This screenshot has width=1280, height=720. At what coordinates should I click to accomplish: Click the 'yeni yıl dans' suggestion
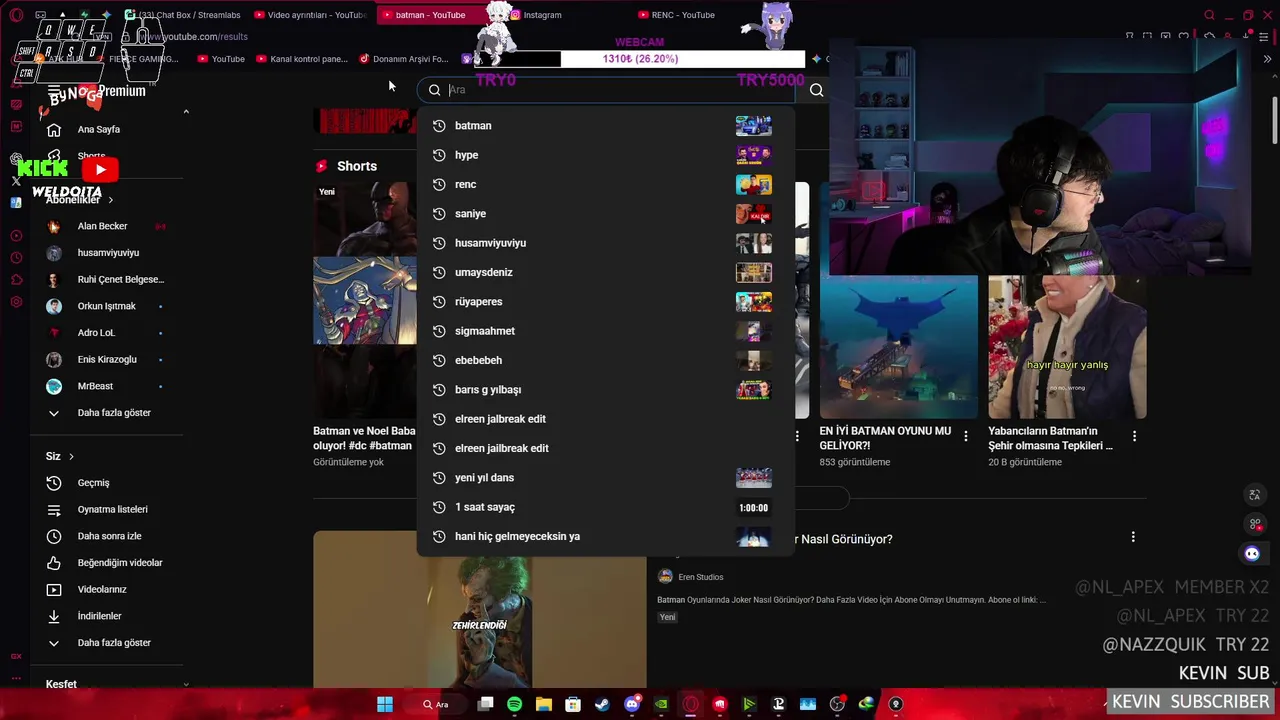click(x=606, y=478)
